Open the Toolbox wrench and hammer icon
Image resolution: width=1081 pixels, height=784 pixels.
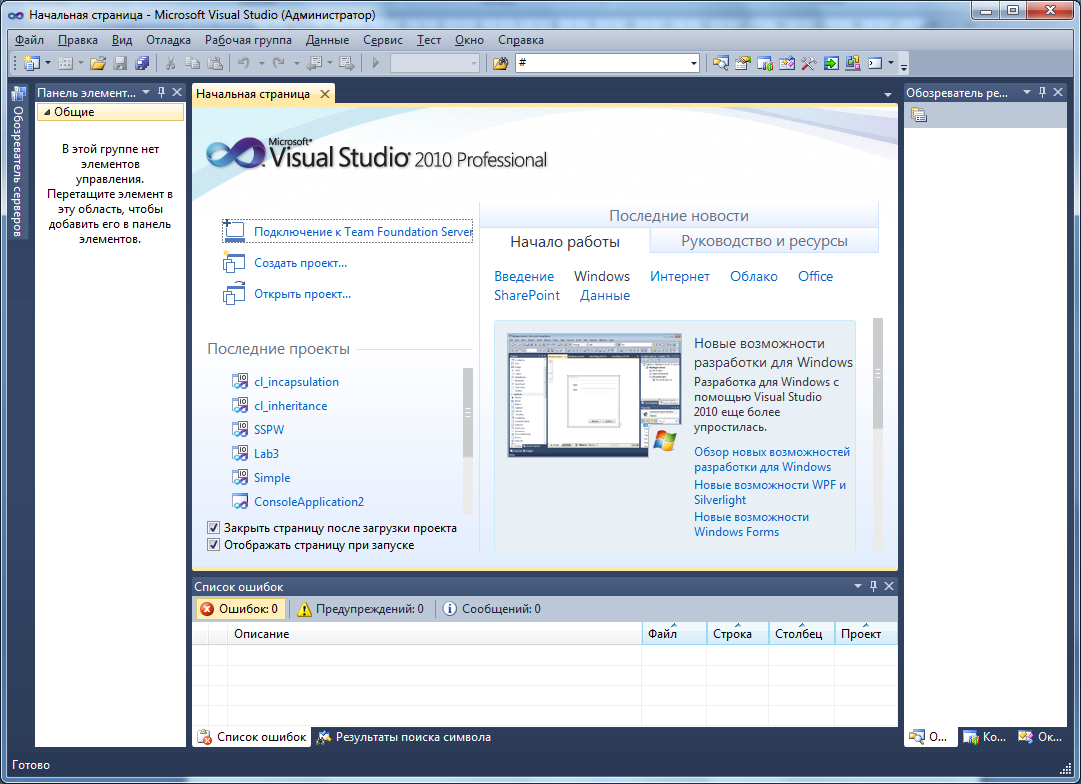pos(809,63)
